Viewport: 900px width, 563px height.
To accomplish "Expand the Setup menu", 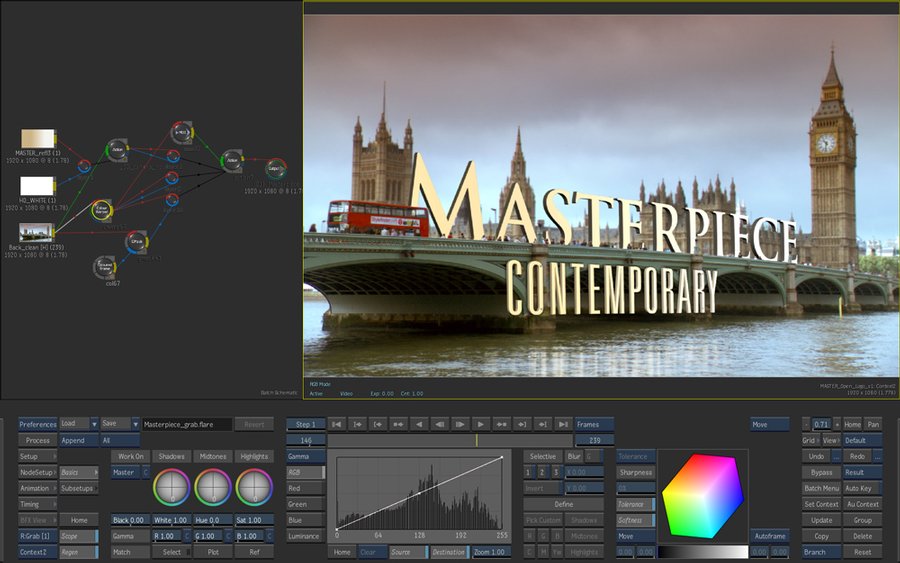I will [37, 456].
